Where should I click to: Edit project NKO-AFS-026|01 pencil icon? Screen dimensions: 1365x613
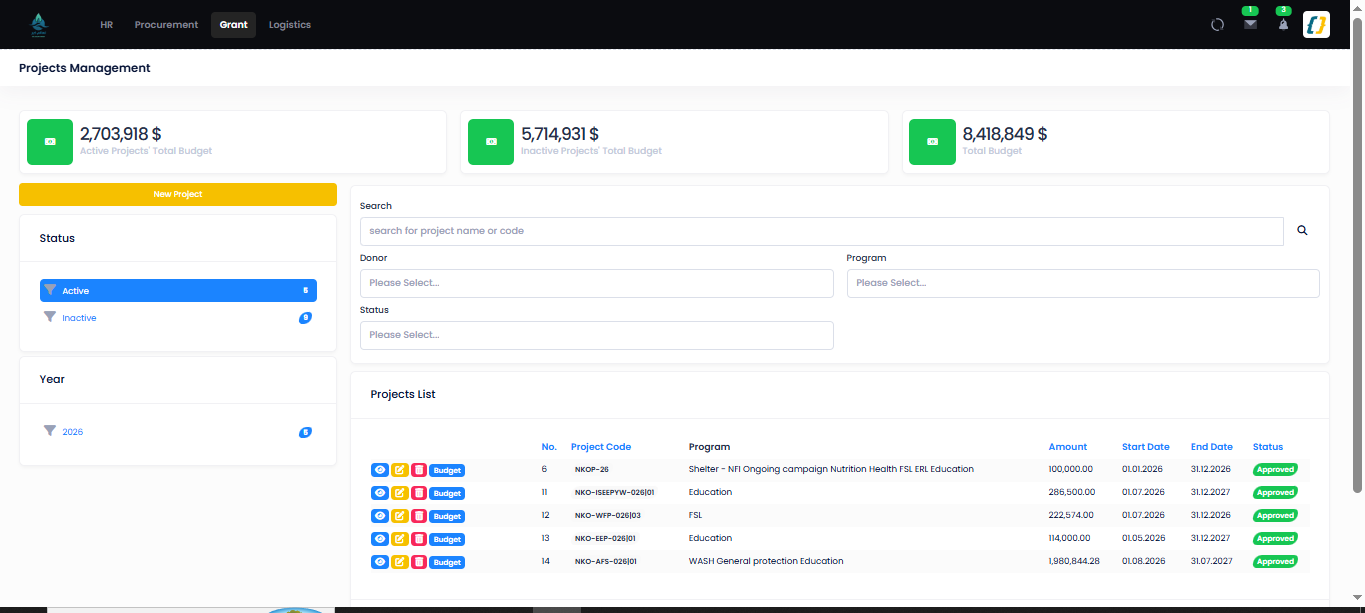400,562
